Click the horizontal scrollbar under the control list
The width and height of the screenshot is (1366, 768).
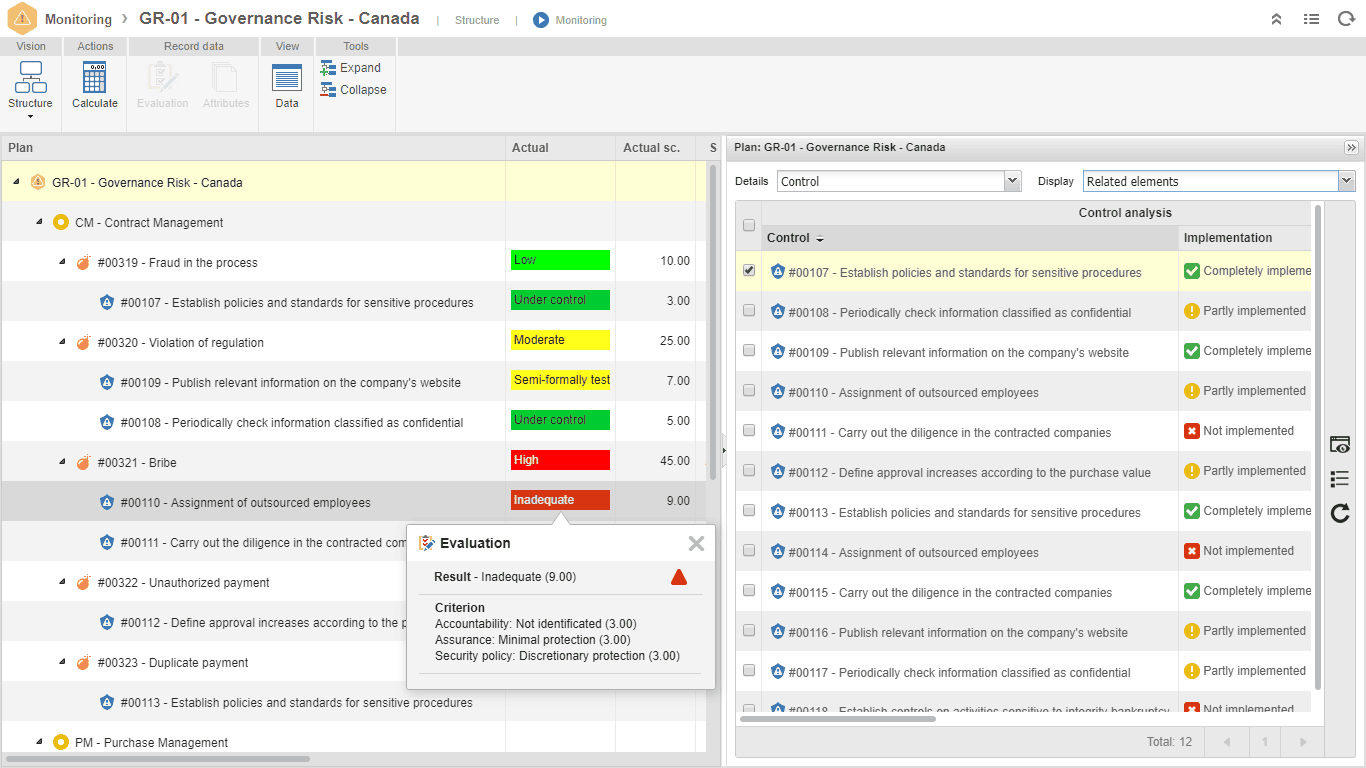pyautogui.click(x=838, y=718)
